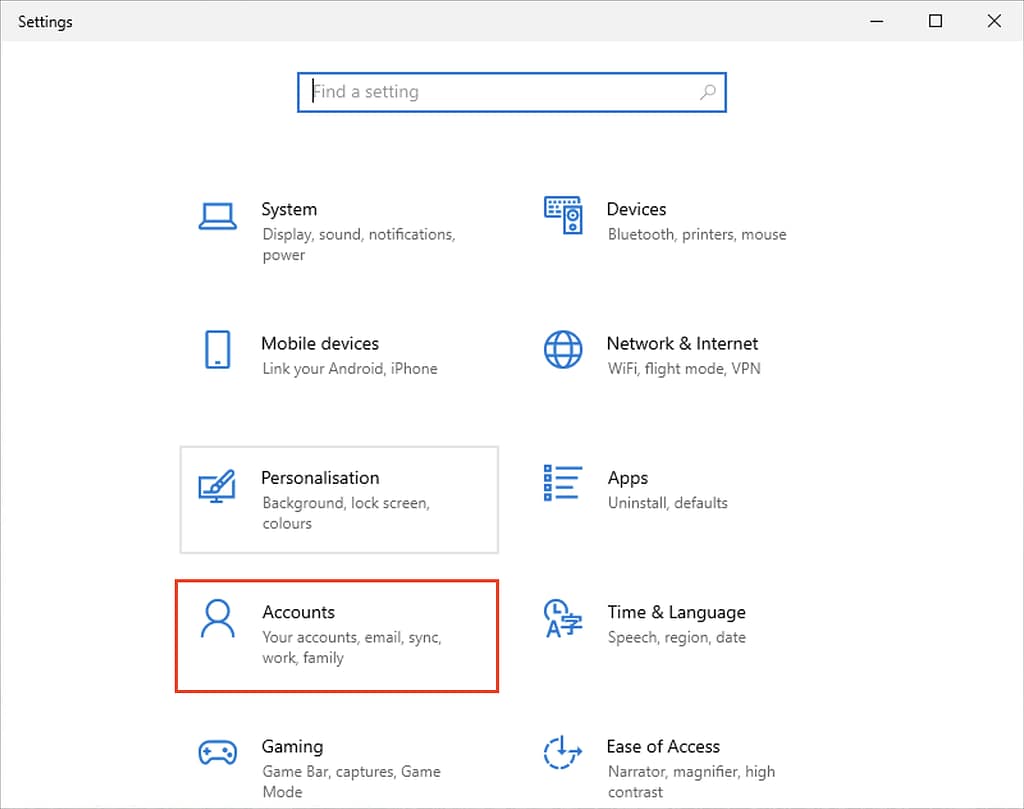1024x809 pixels.
Task: Click inside the Find a setting field
Action: click(480, 92)
